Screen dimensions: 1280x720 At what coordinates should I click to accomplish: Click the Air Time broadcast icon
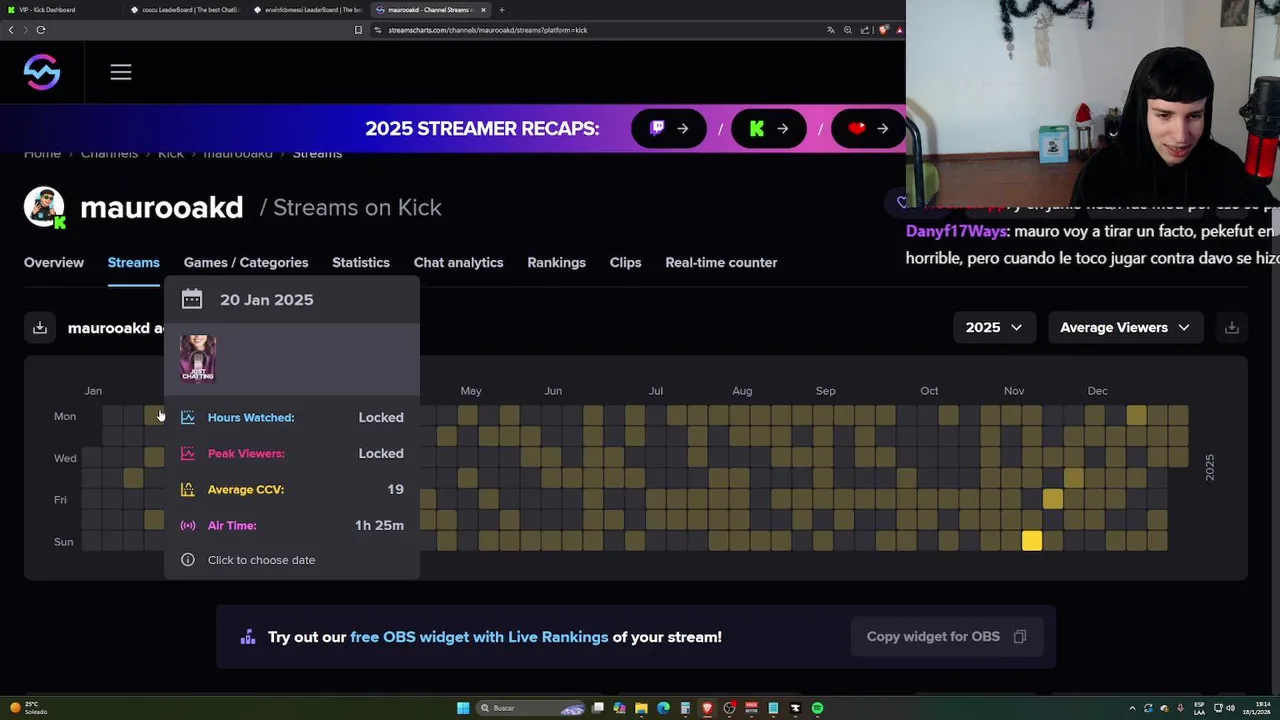click(x=188, y=525)
